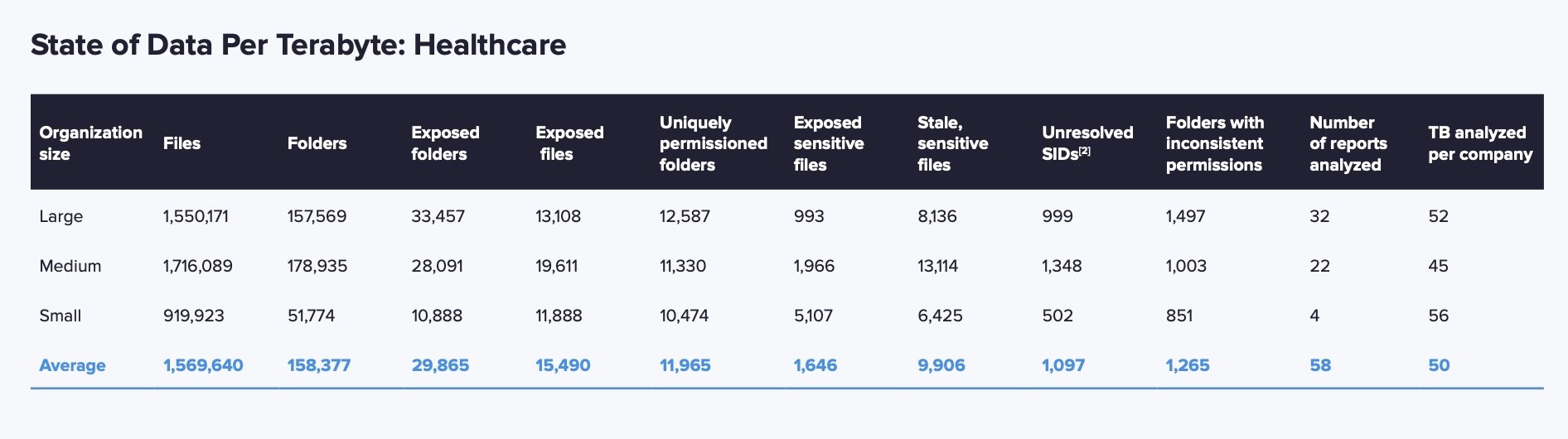This screenshot has height=439, width=1568.
Task: Click average unresolved SIDs value 1,097
Action: (1062, 365)
